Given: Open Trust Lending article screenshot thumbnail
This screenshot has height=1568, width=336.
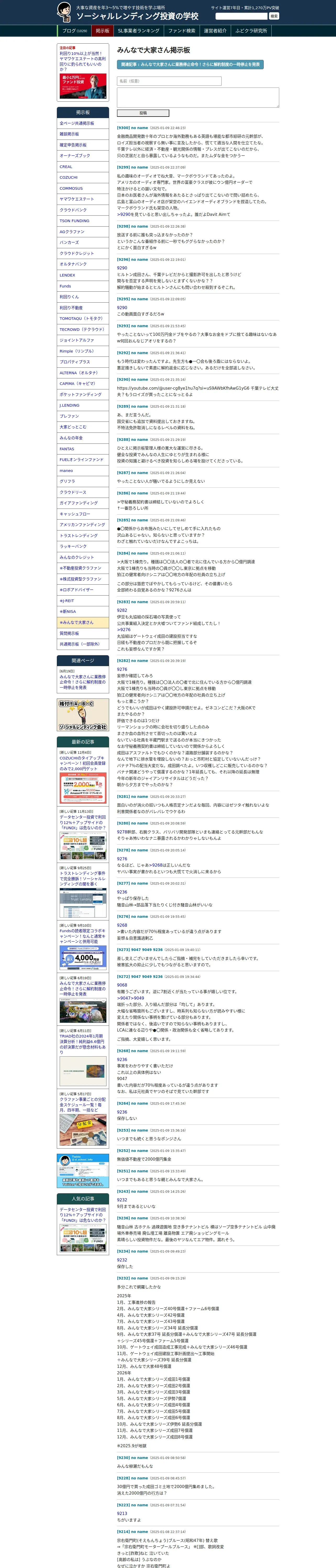Looking at the screenshot, I should pos(83,902).
